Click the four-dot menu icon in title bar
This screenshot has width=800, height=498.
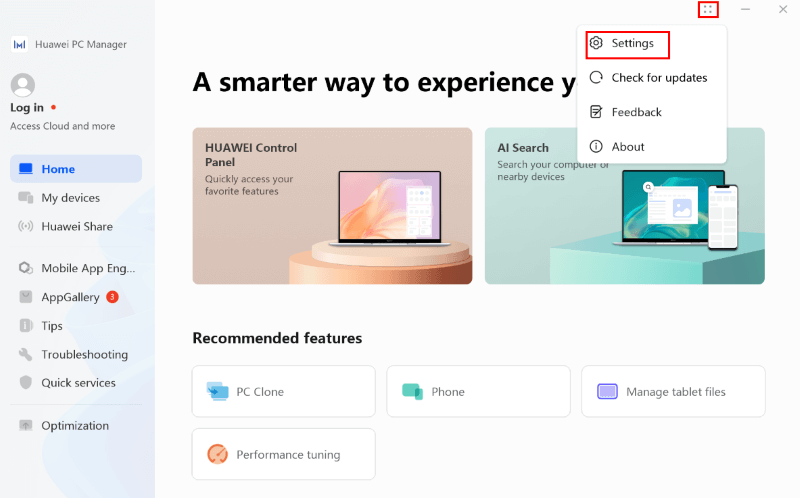tap(708, 10)
